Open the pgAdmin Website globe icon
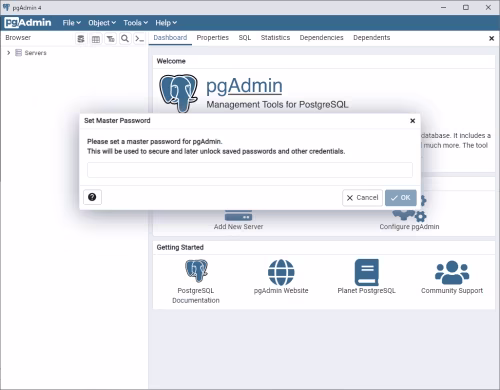 click(281, 272)
